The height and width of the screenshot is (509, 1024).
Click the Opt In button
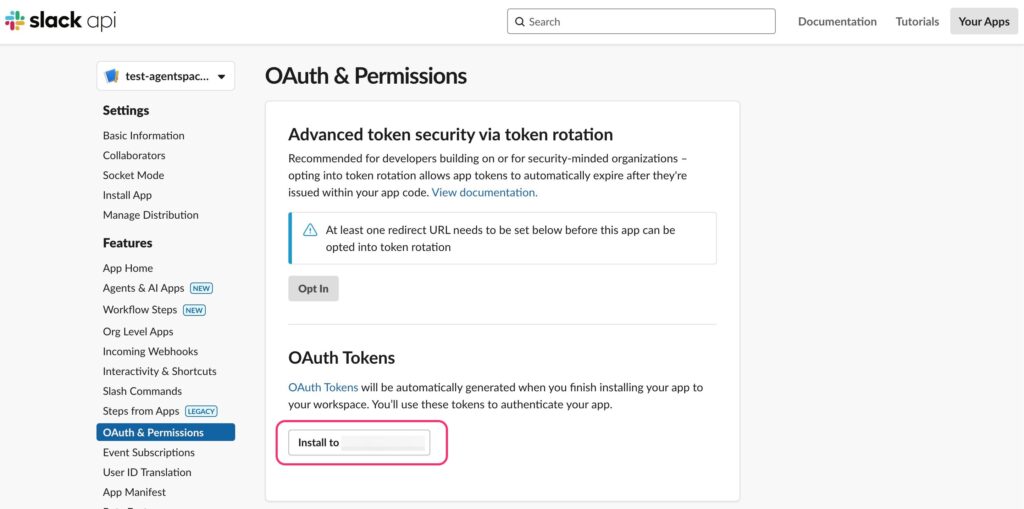coord(313,288)
